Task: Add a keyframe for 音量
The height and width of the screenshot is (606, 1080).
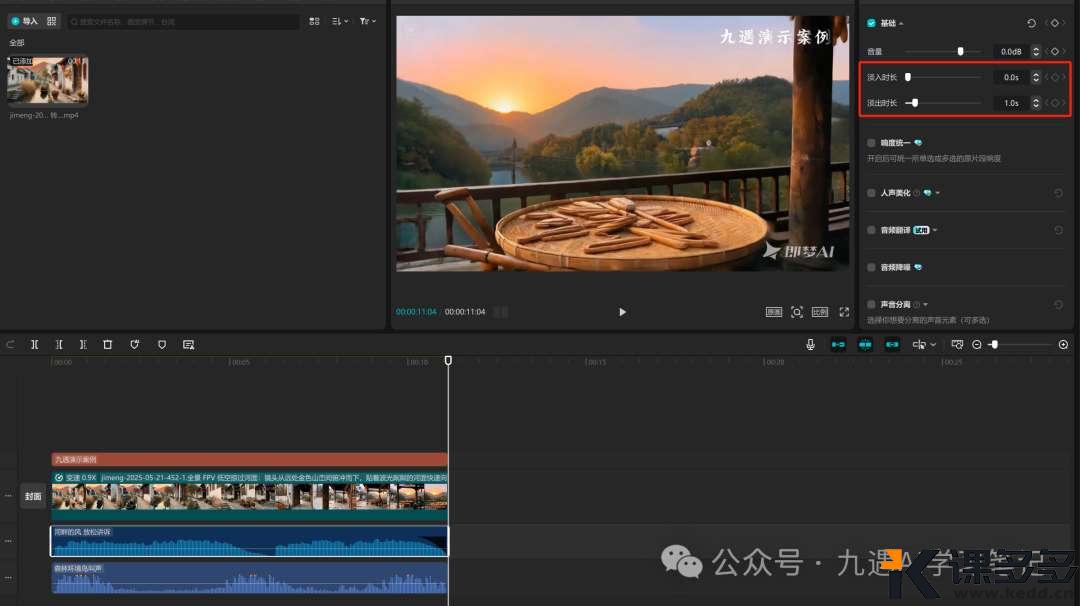Action: pos(1055,51)
